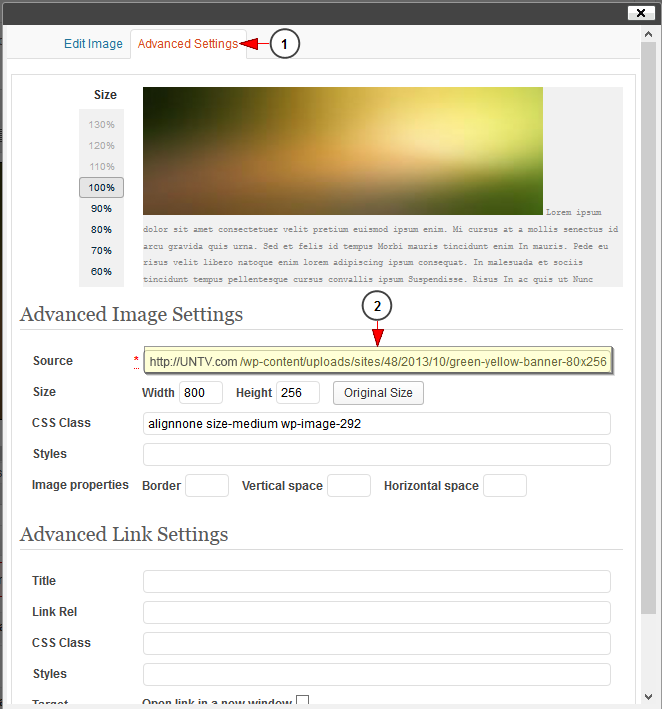Select 130% image size
Image resolution: width=662 pixels, height=709 pixels.
pos(101,124)
